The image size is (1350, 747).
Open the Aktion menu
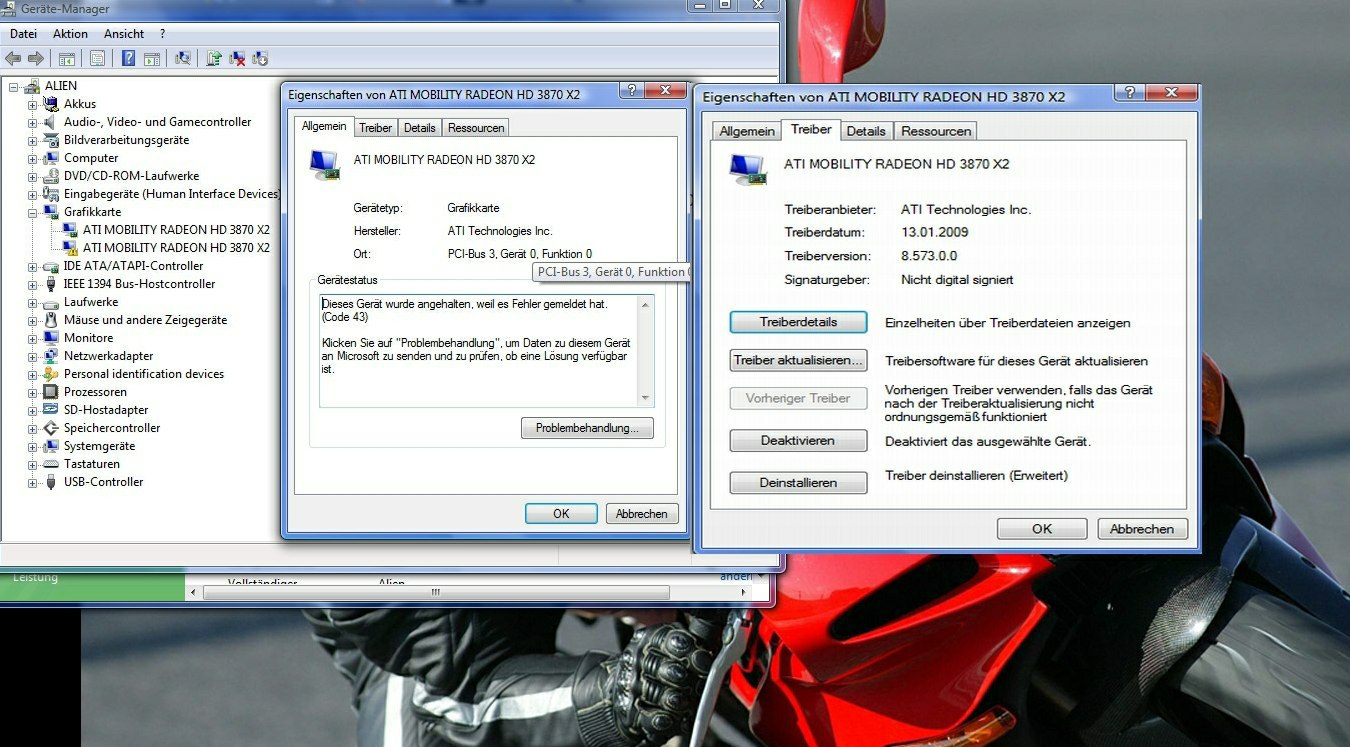pyautogui.click(x=70, y=34)
